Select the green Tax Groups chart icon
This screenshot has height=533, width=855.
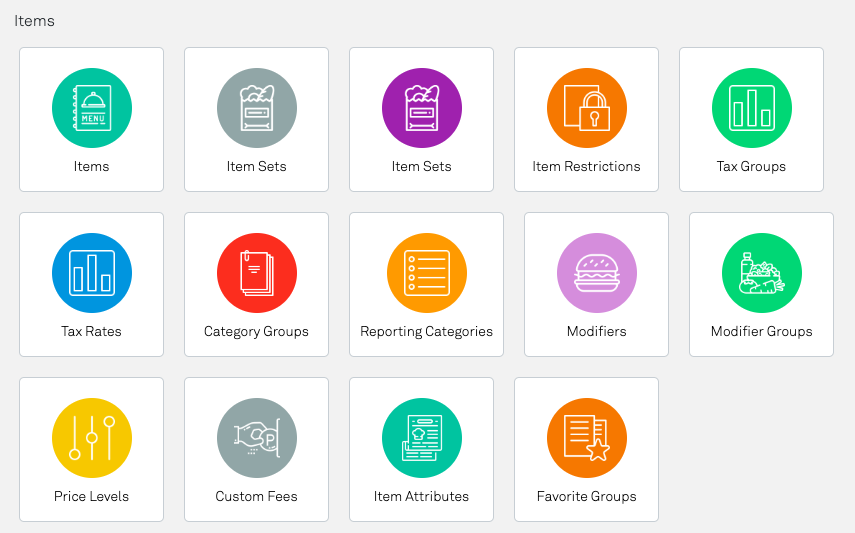(x=752, y=108)
